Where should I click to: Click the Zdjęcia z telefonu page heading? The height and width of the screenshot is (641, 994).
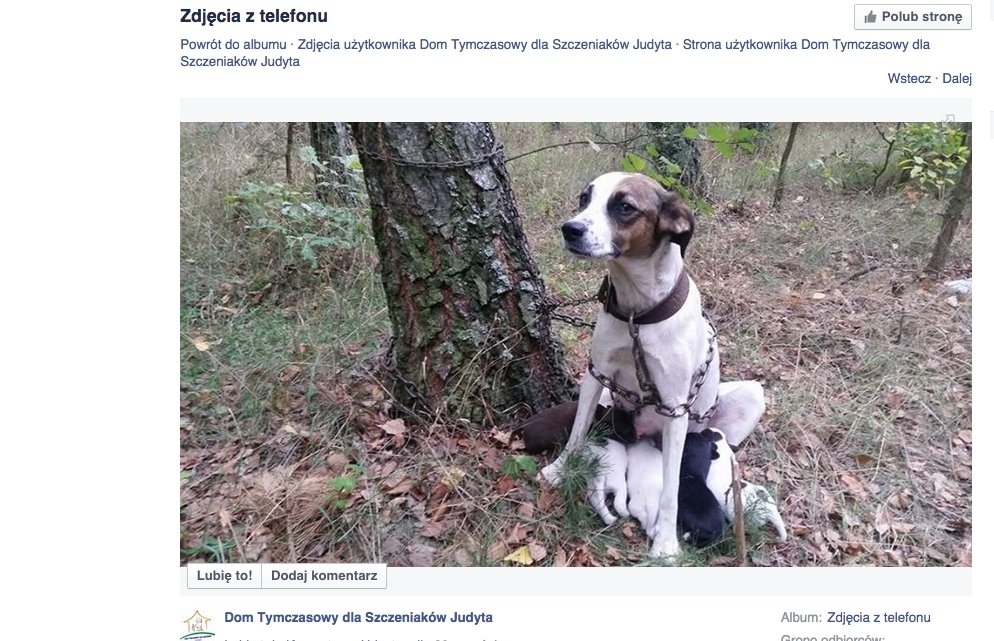(254, 16)
